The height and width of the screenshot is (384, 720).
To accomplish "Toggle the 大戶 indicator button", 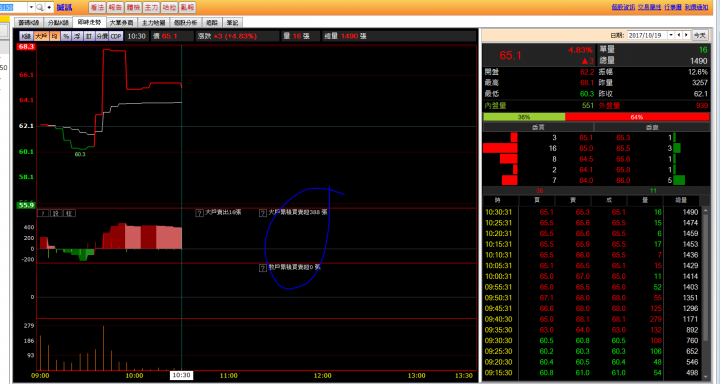I will click(41, 36).
